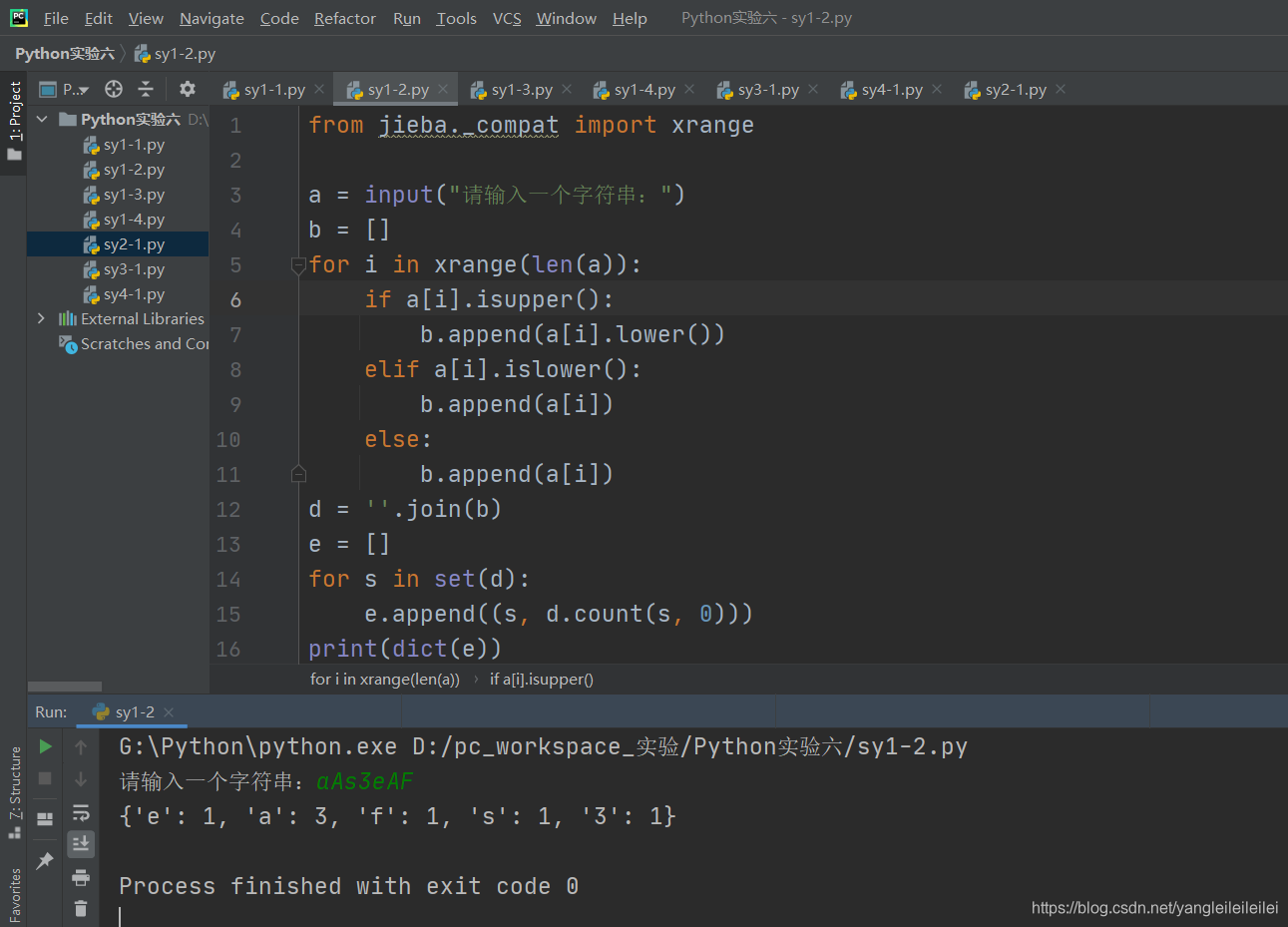Collapse all in the Project panel
The image size is (1288, 927).
146,89
